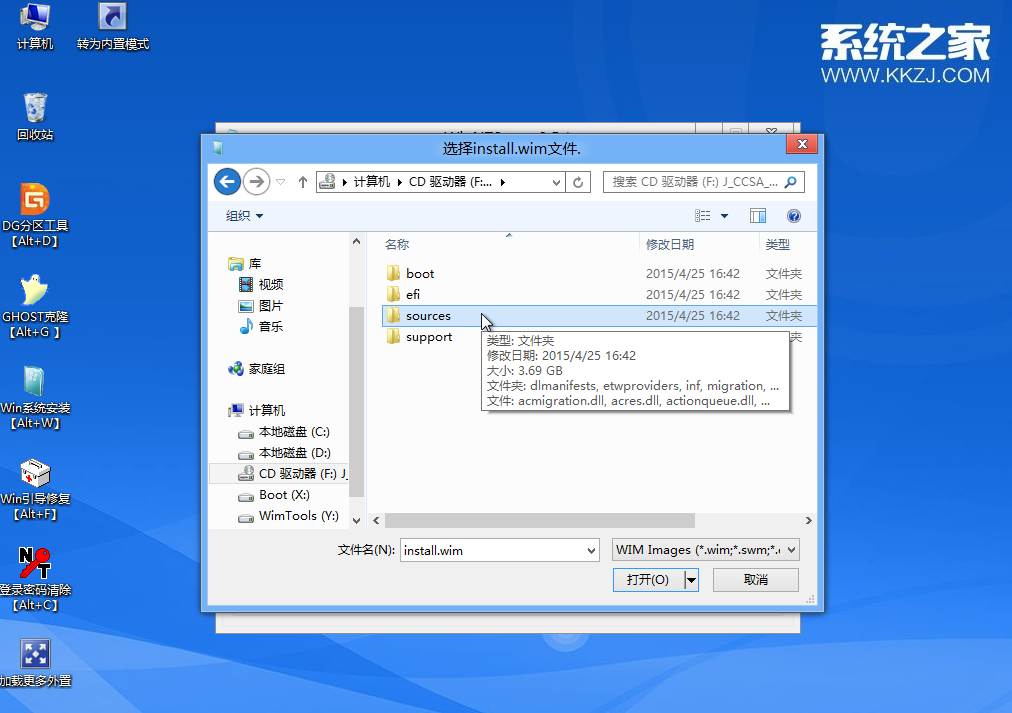Screen dimensions: 1012x713
Task: Click the back navigation arrow
Action: [227, 181]
